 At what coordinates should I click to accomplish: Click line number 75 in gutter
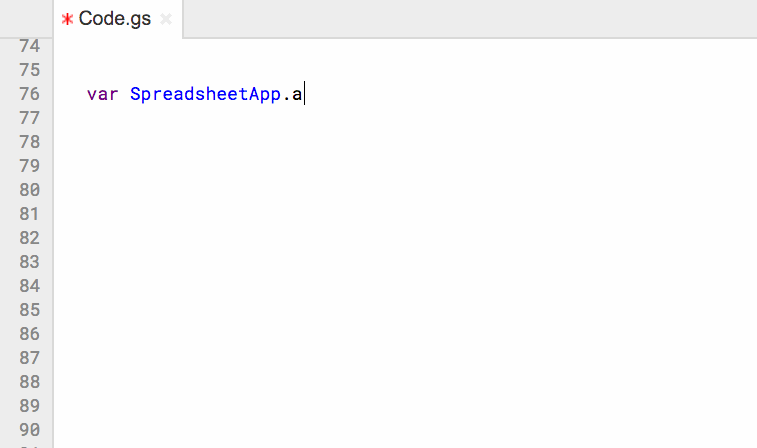point(29,70)
